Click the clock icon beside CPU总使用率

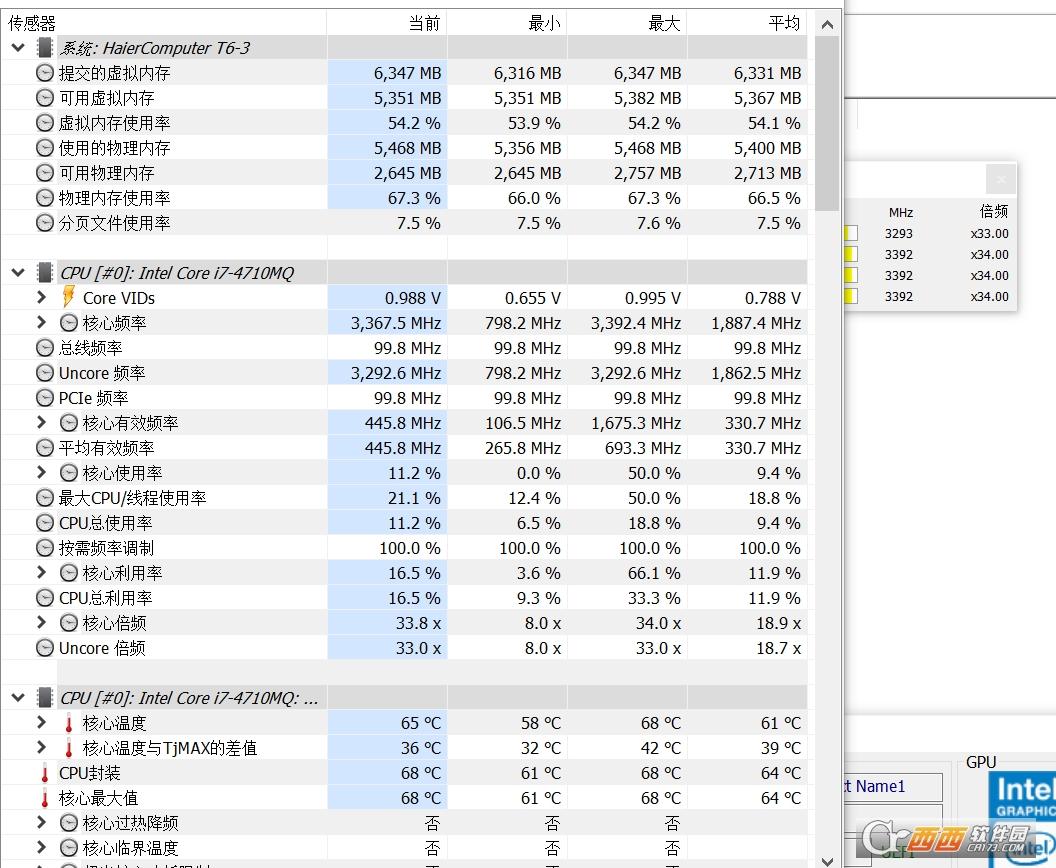44,523
